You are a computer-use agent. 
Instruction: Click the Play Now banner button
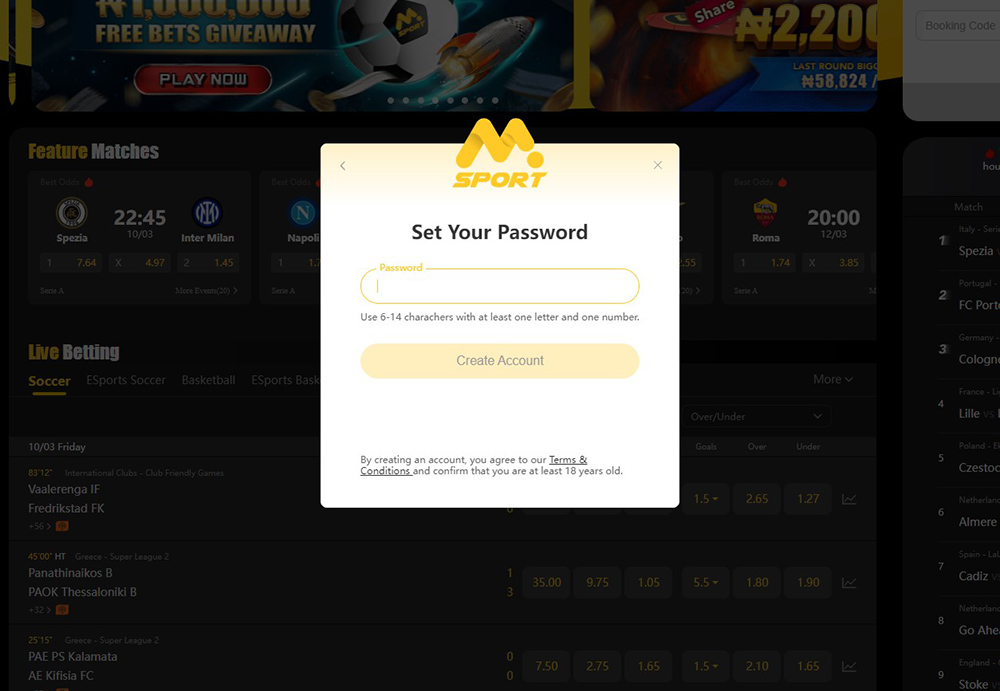click(x=203, y=80)
